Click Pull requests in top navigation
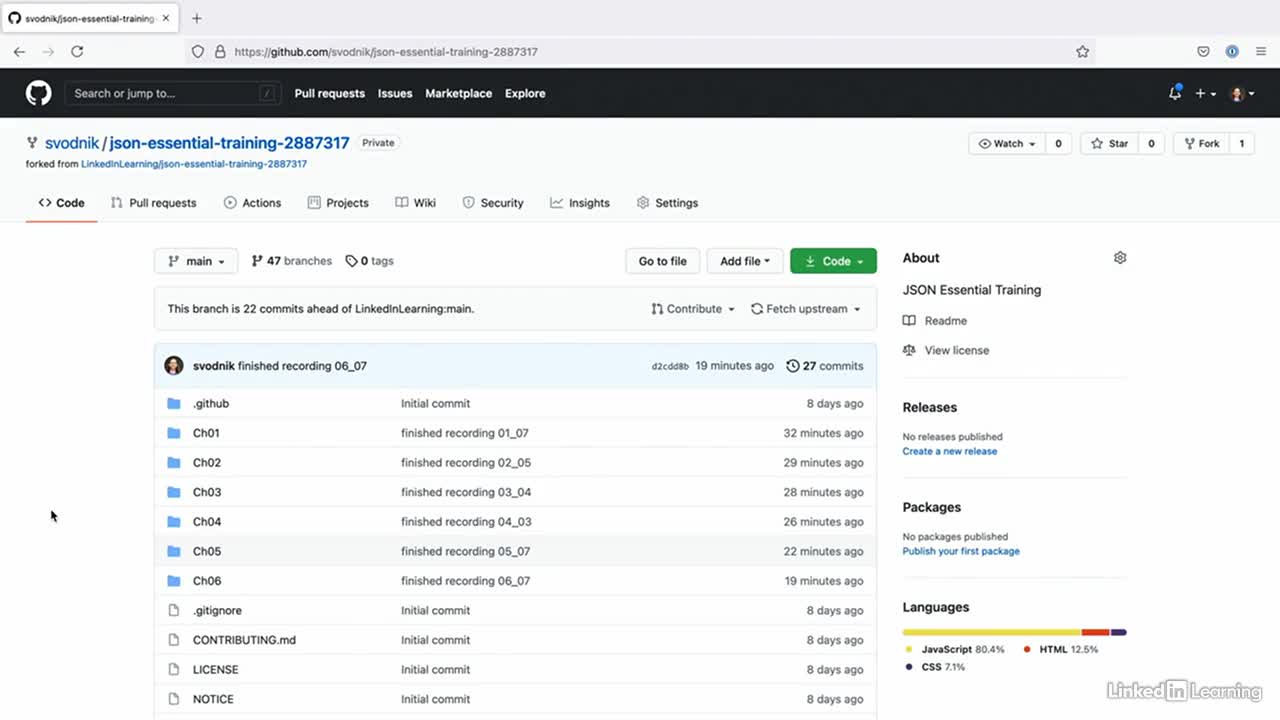 [329, 93]
